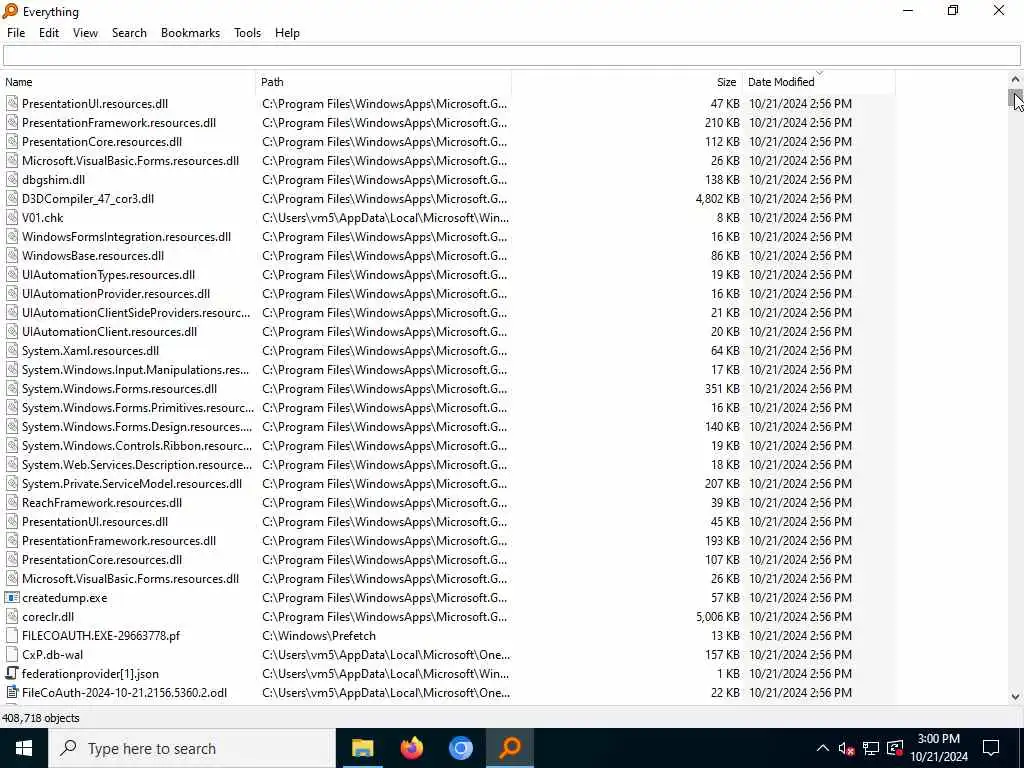Open the Tools menu
This screenshot has width=1024, height=768.
(247, 33)
